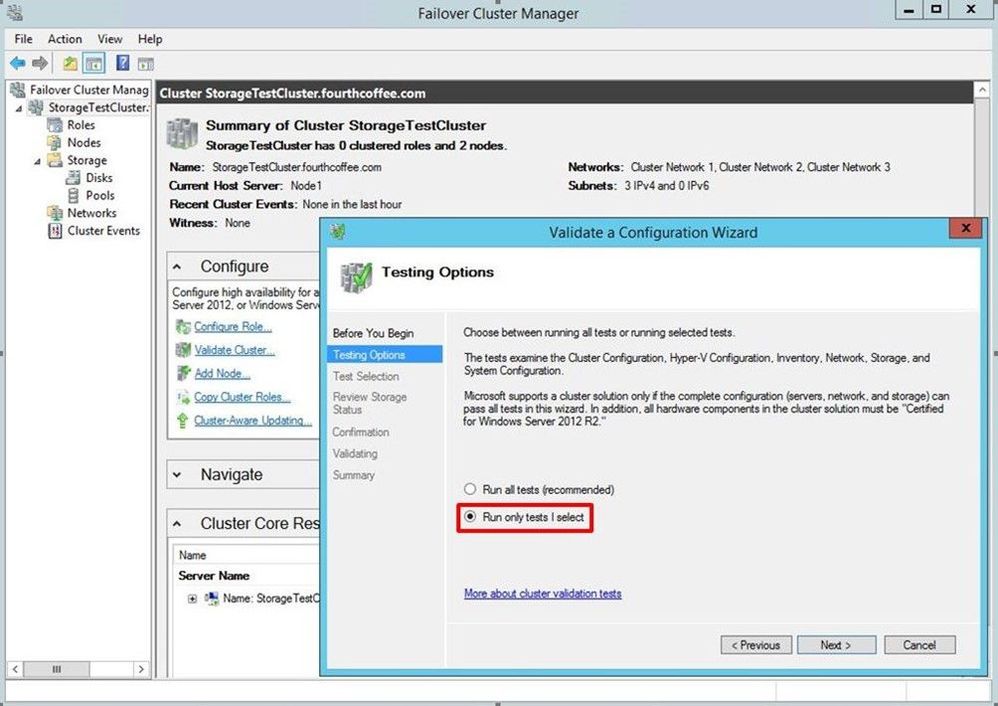998x706 pixels.
Task: Open the Help menu
Action: point(150,39)
